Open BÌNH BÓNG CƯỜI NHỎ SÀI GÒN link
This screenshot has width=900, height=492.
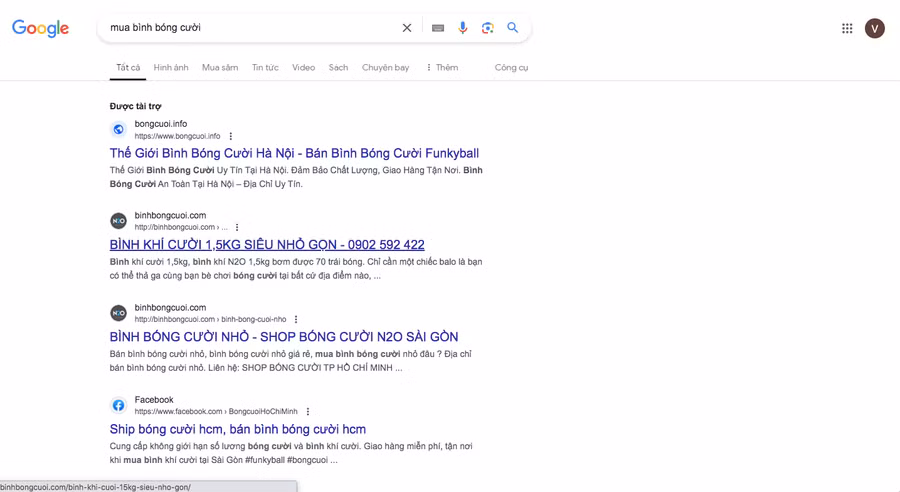click(x=284, y=337)
